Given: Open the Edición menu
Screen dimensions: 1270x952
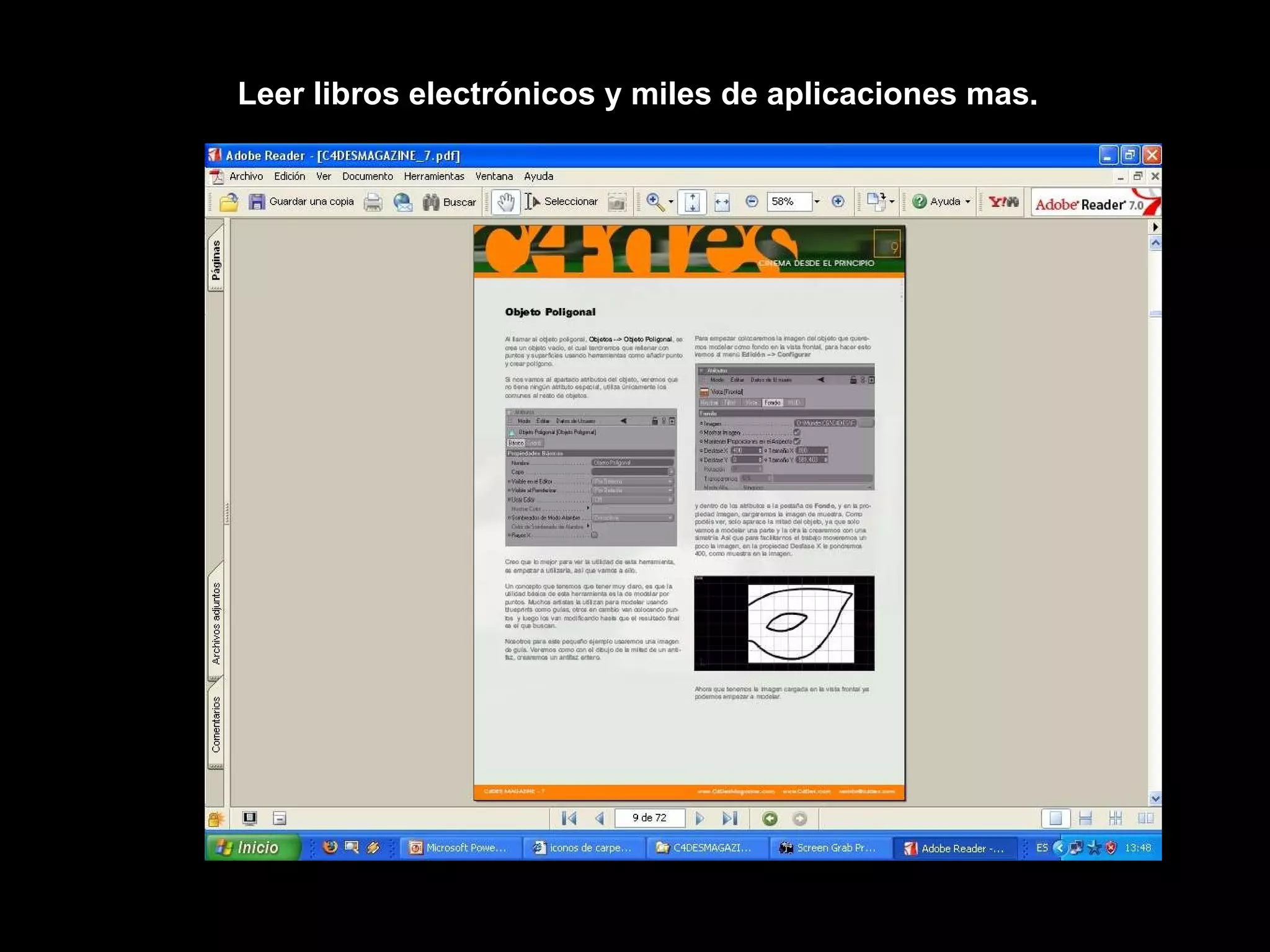Looking at the screenshot, I should click(290, 176).
